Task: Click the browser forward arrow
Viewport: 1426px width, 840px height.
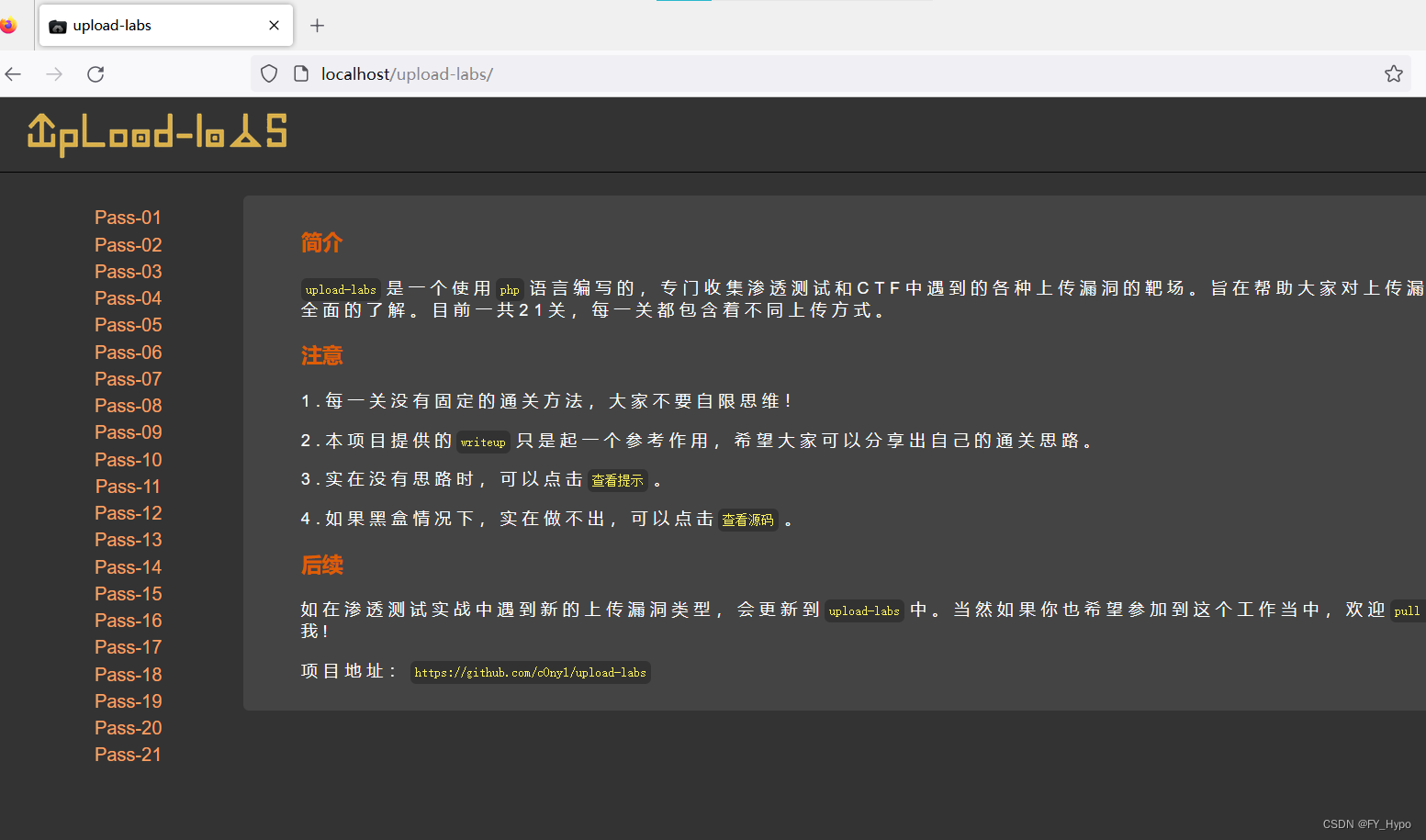Action: click(x=54, y=74)
